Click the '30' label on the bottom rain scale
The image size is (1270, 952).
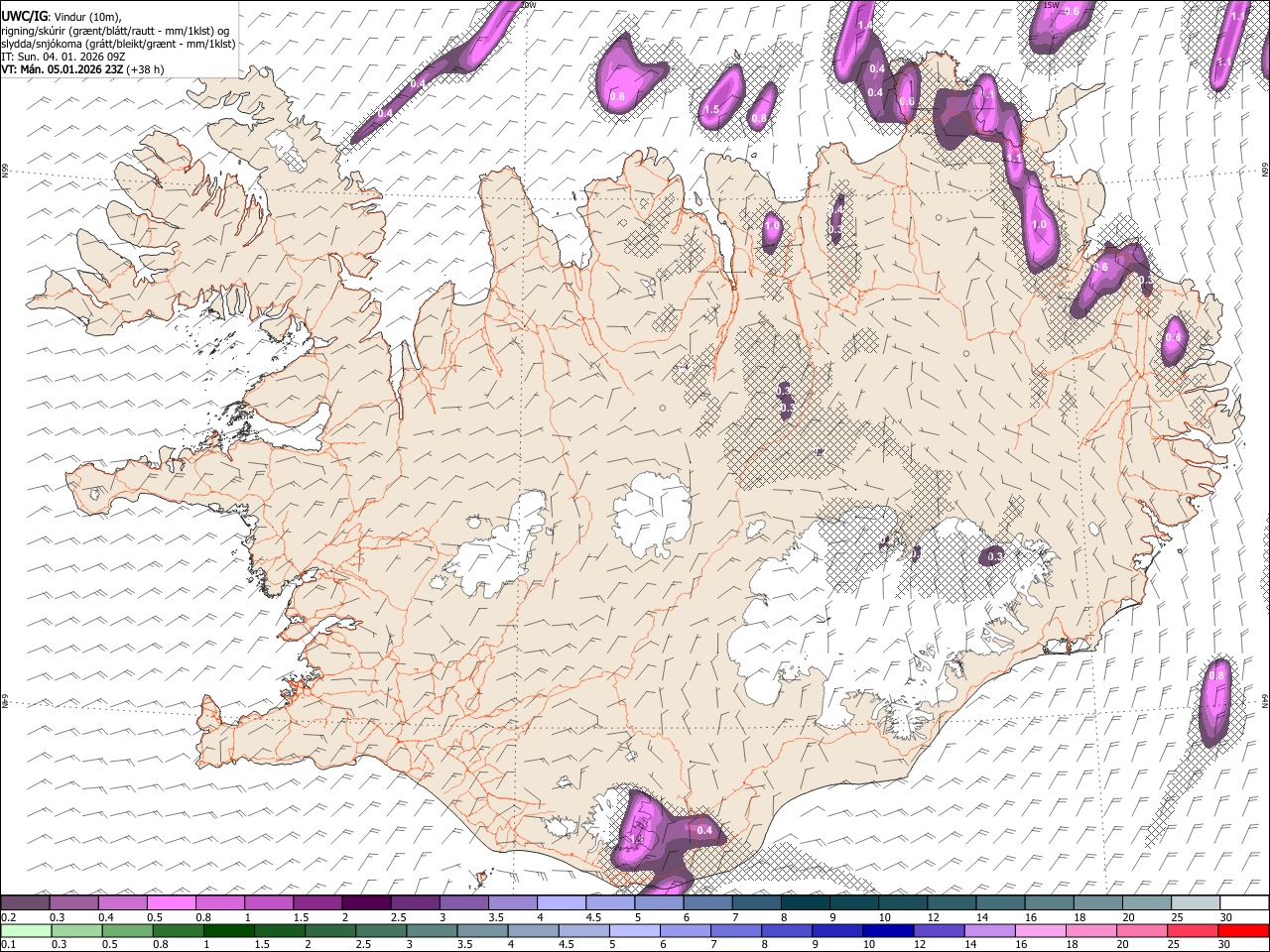pyautogui.click(x=1223, y=944)
